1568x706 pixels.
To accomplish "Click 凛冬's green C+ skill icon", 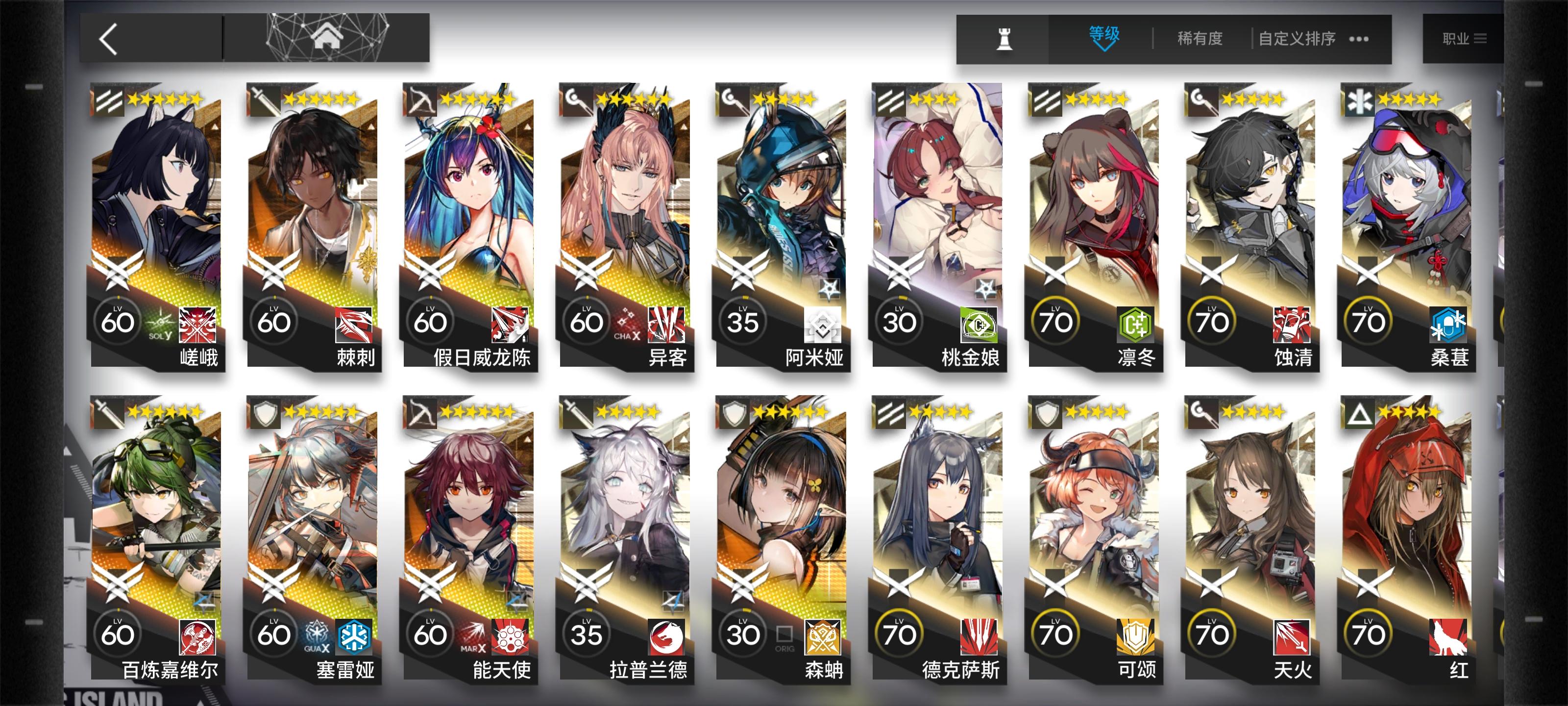I will tap(1135, 325).
